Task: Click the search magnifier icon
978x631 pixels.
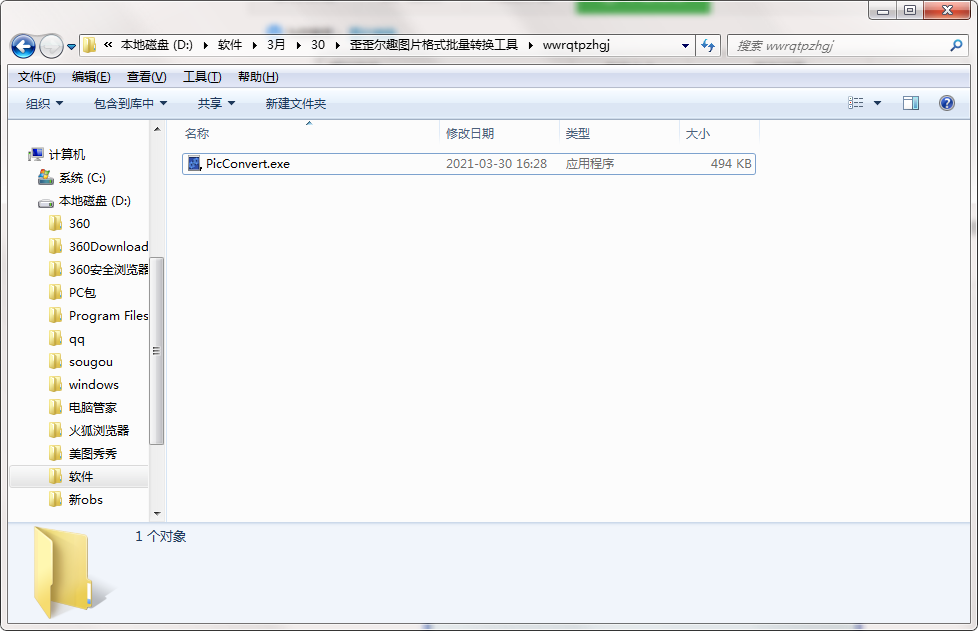Action: [x=956, y=46]
